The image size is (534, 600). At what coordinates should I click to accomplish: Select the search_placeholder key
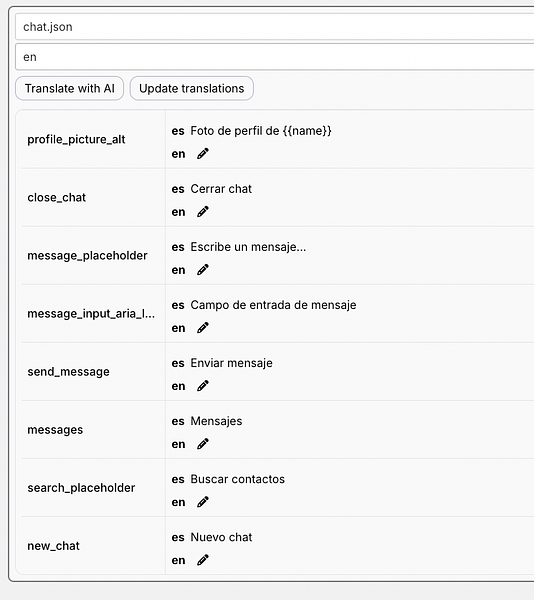(x=81, y=488)
